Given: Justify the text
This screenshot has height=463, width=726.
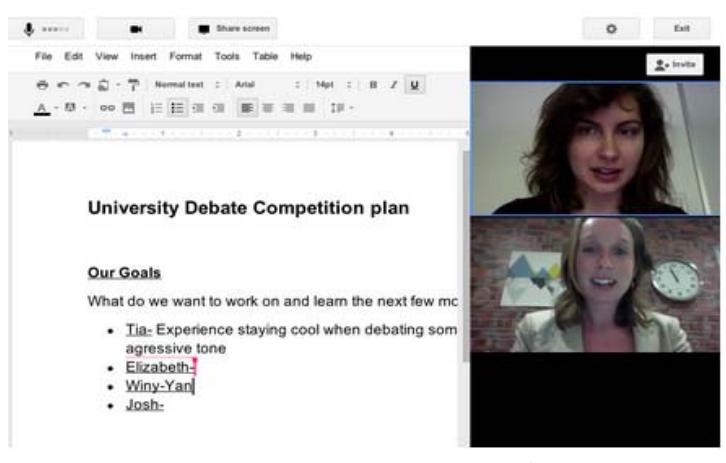Looking at the screenshot, I should 309,108.
